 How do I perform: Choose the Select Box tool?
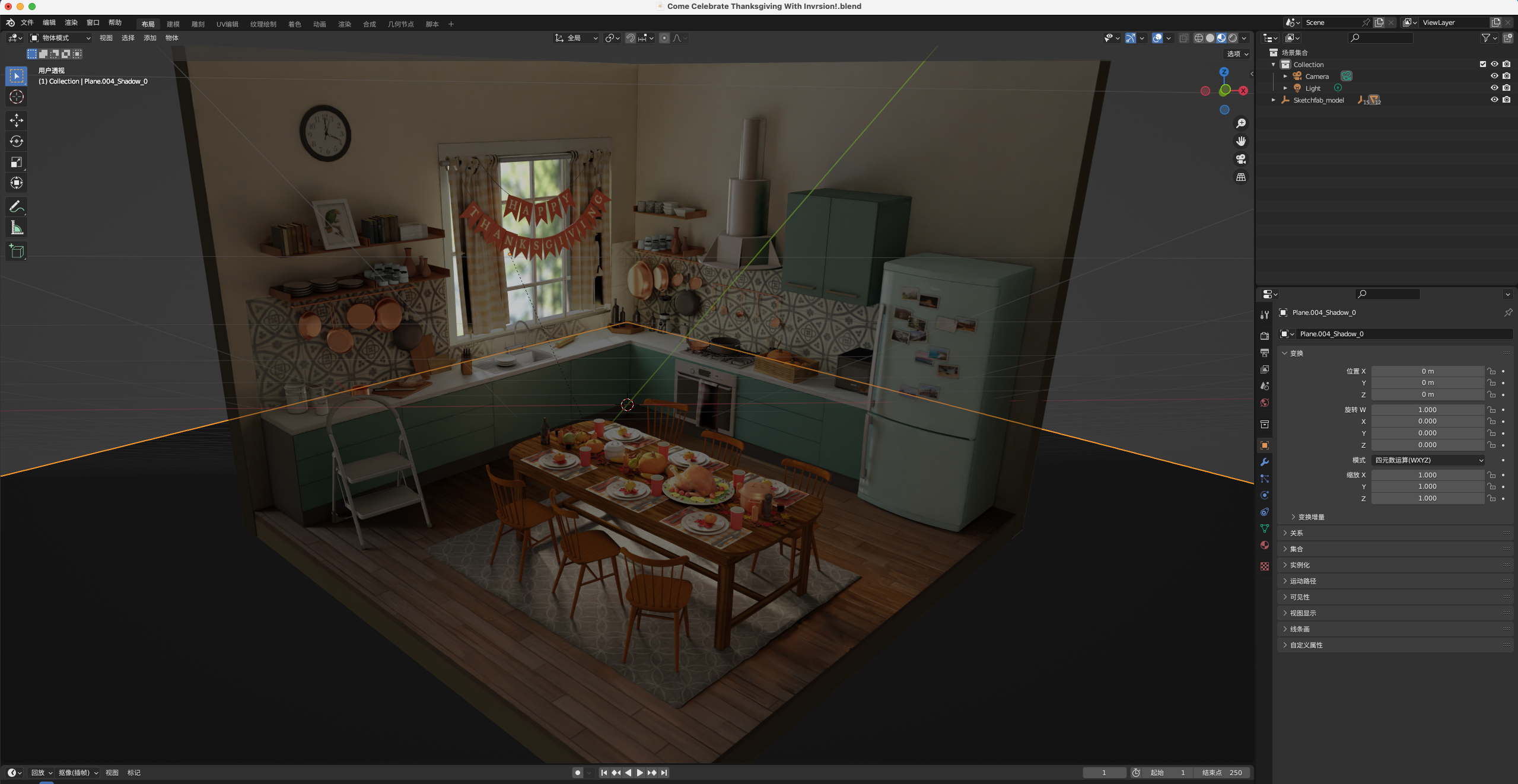[17, 76]
